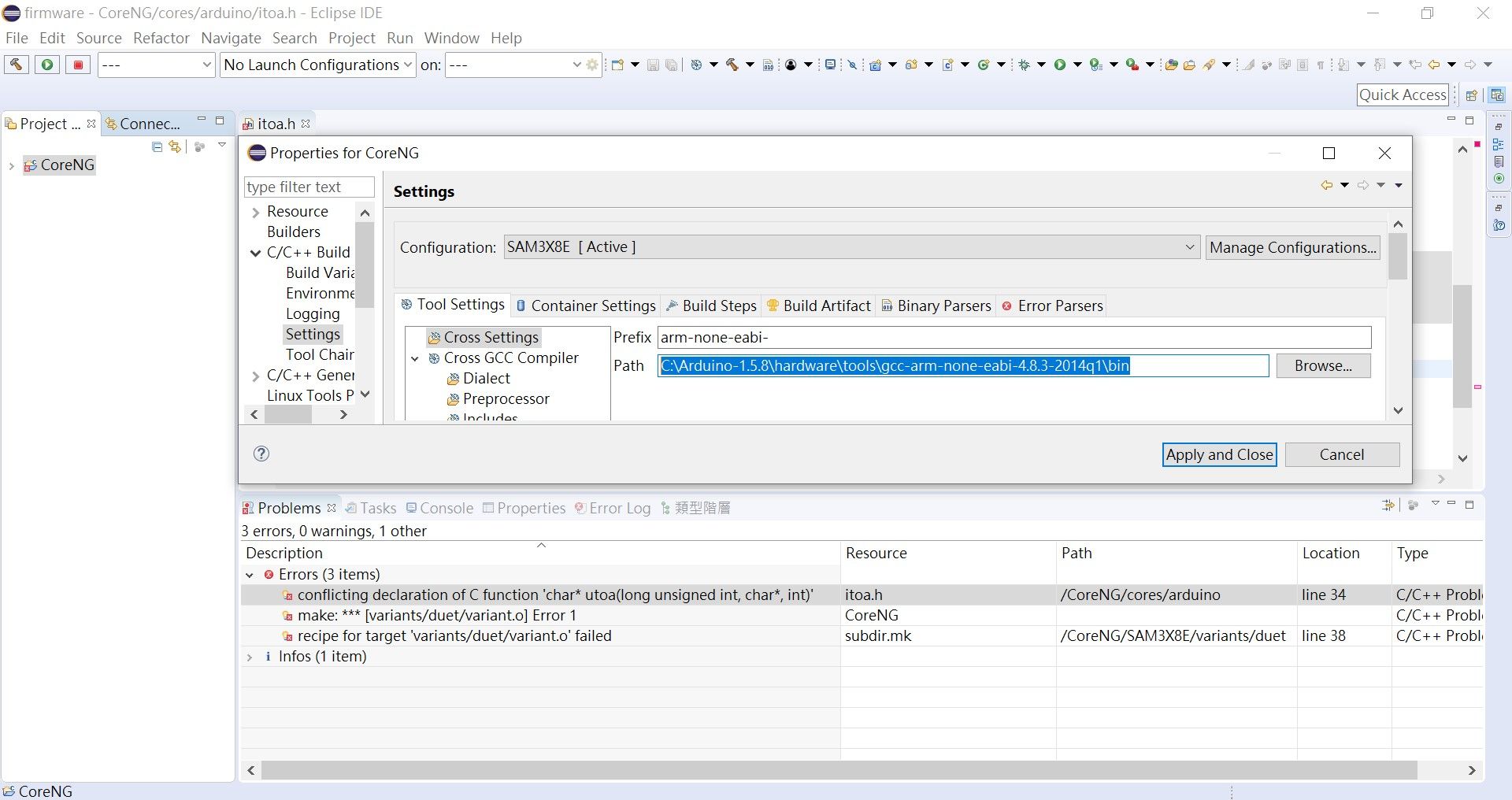Click the help question mark icon

261,454
